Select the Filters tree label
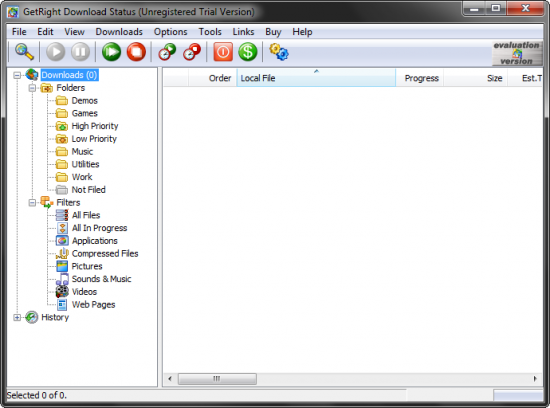The image size is (550, 408). pyautogui.click(x=68, y=202)
